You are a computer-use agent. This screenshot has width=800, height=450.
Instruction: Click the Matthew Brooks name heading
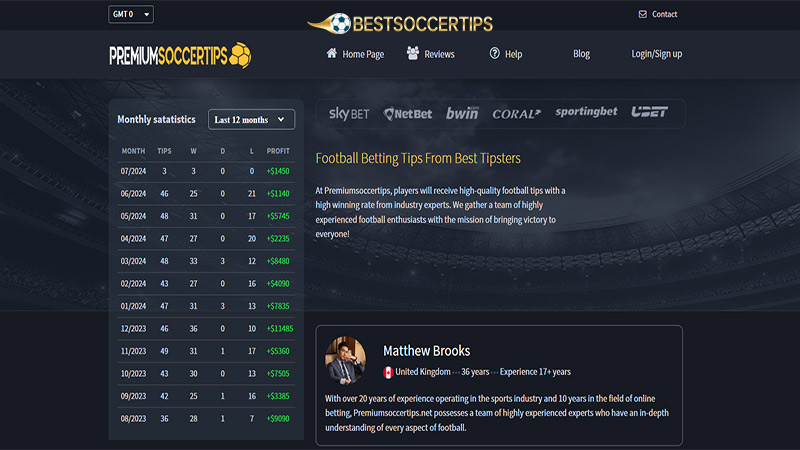click(427, 351)
